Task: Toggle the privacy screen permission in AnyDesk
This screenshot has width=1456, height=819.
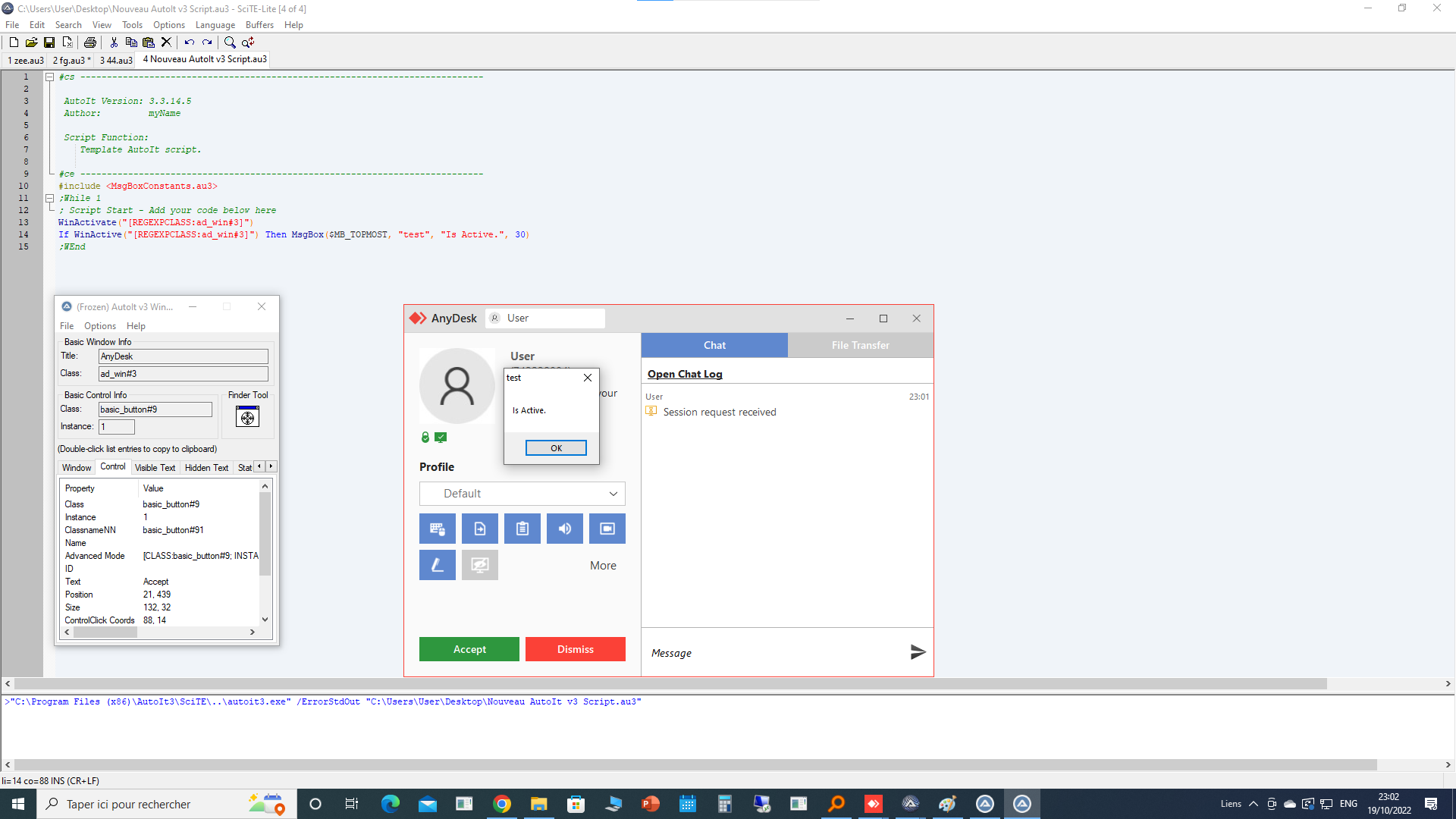Action: (480, 565)
